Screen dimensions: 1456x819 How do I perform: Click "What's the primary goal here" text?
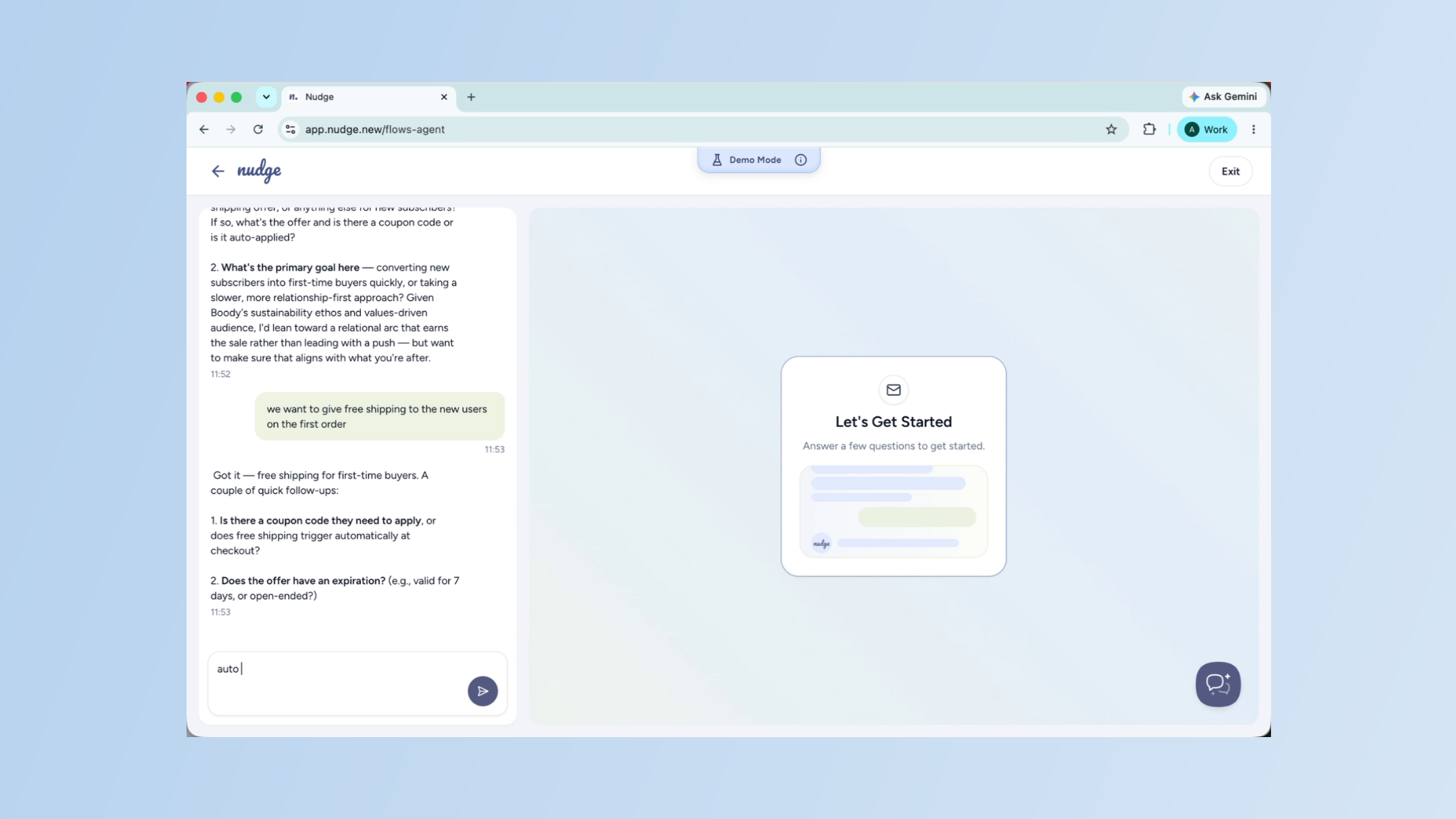click(290, 268)
